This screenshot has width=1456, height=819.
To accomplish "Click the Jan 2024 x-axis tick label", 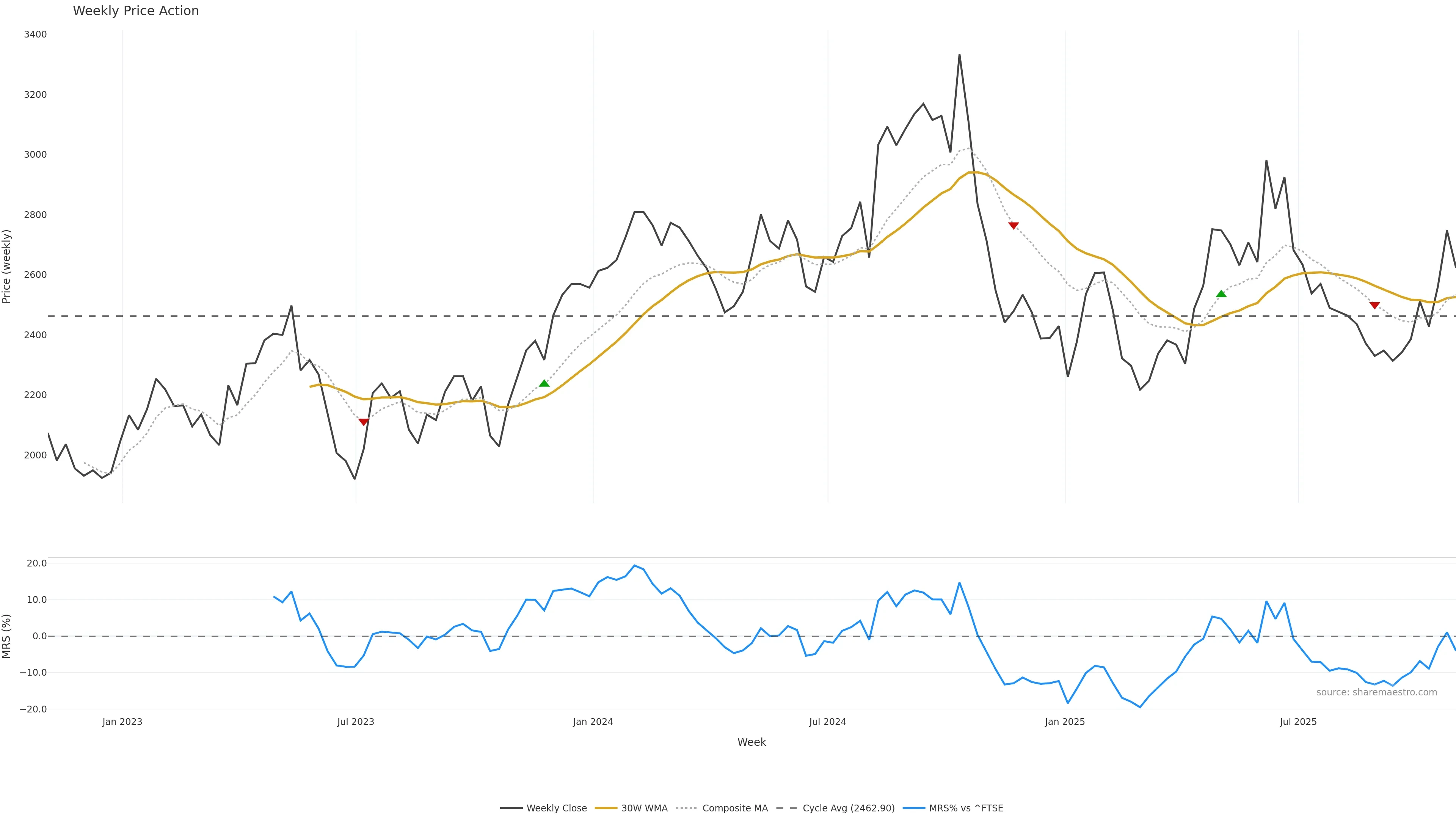I will point(593,722).
